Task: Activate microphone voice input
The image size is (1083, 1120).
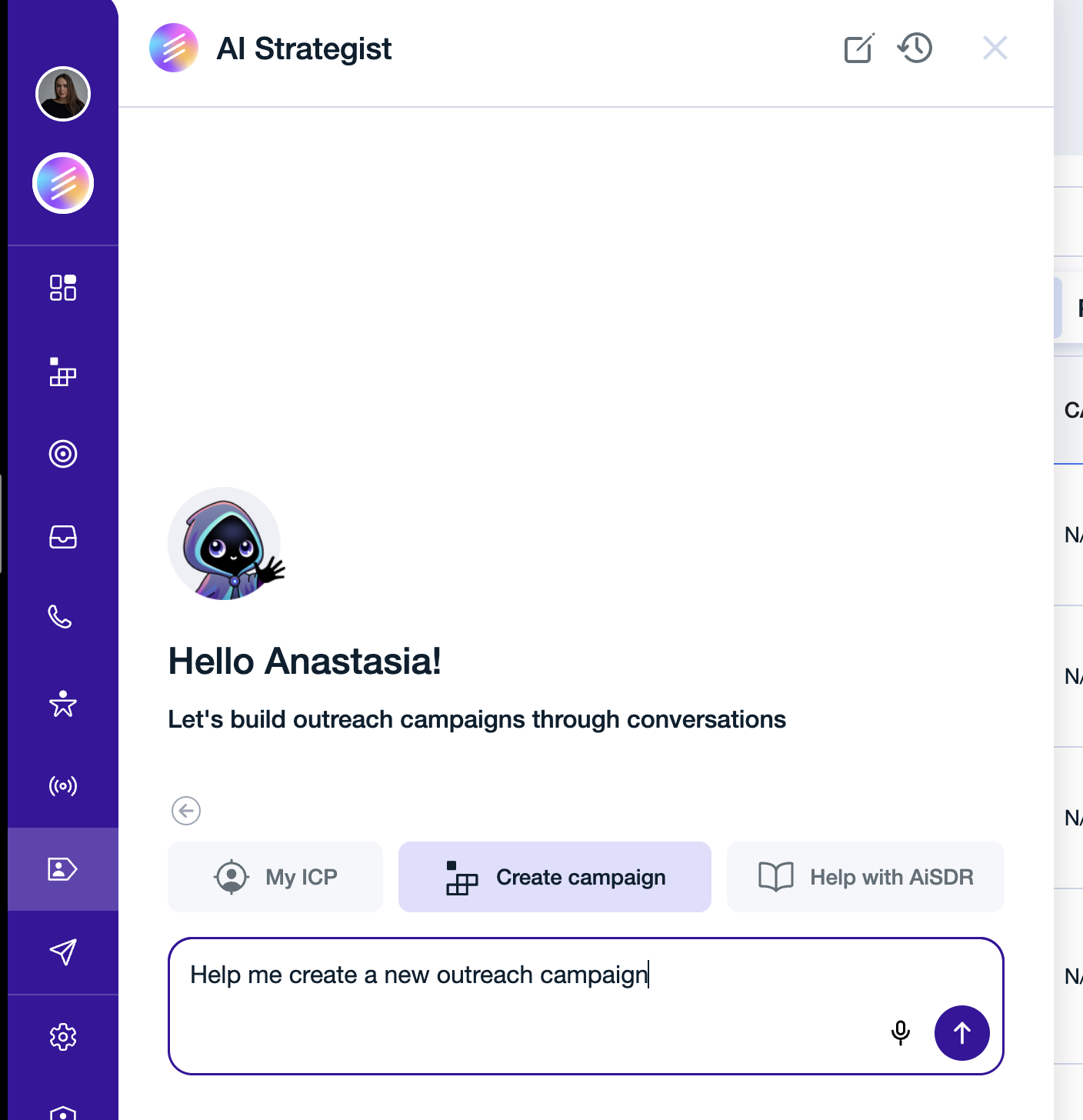Action: pyautogui.click(x=901, y=1033)
